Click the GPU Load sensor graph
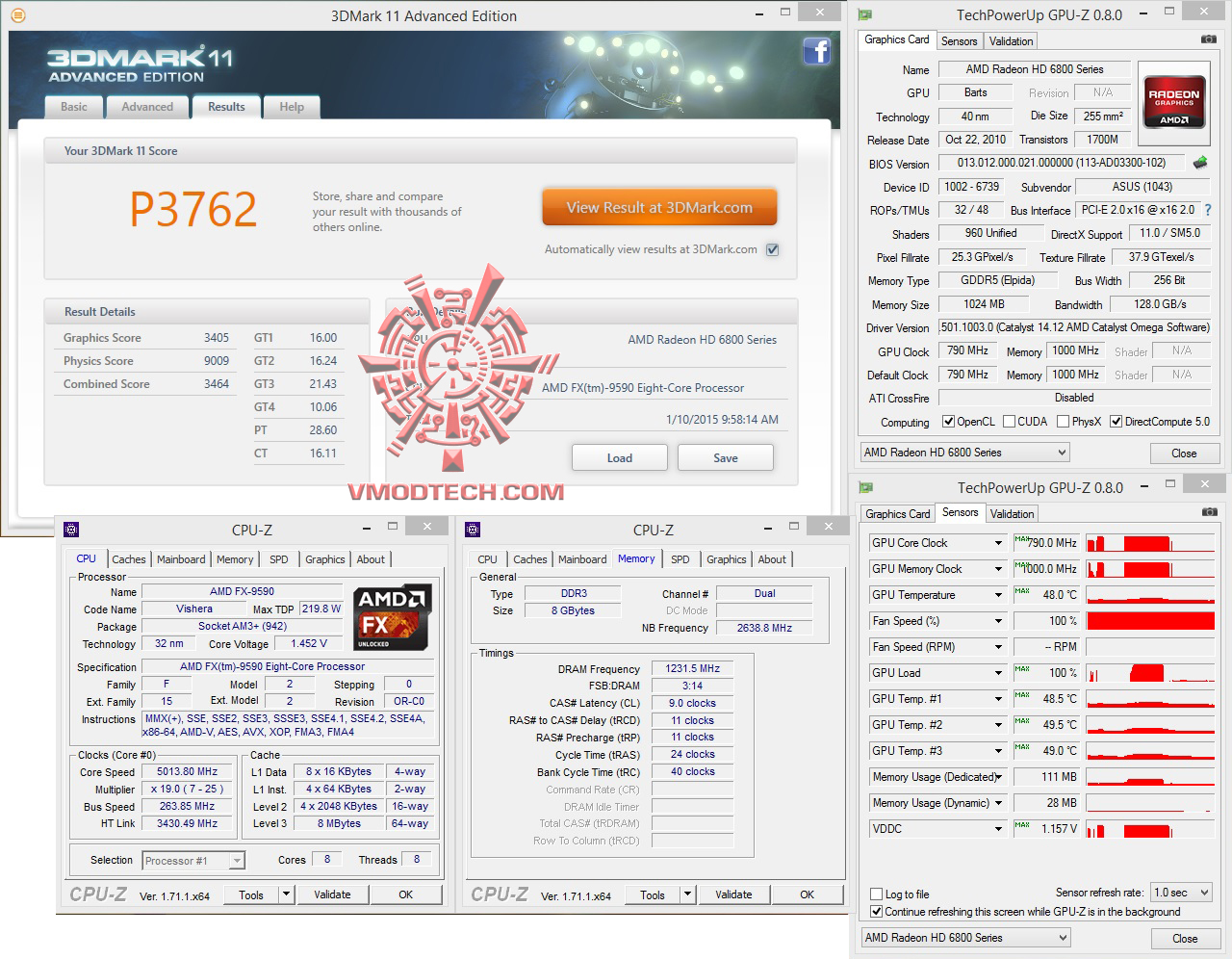 [x=1150, y=673]
